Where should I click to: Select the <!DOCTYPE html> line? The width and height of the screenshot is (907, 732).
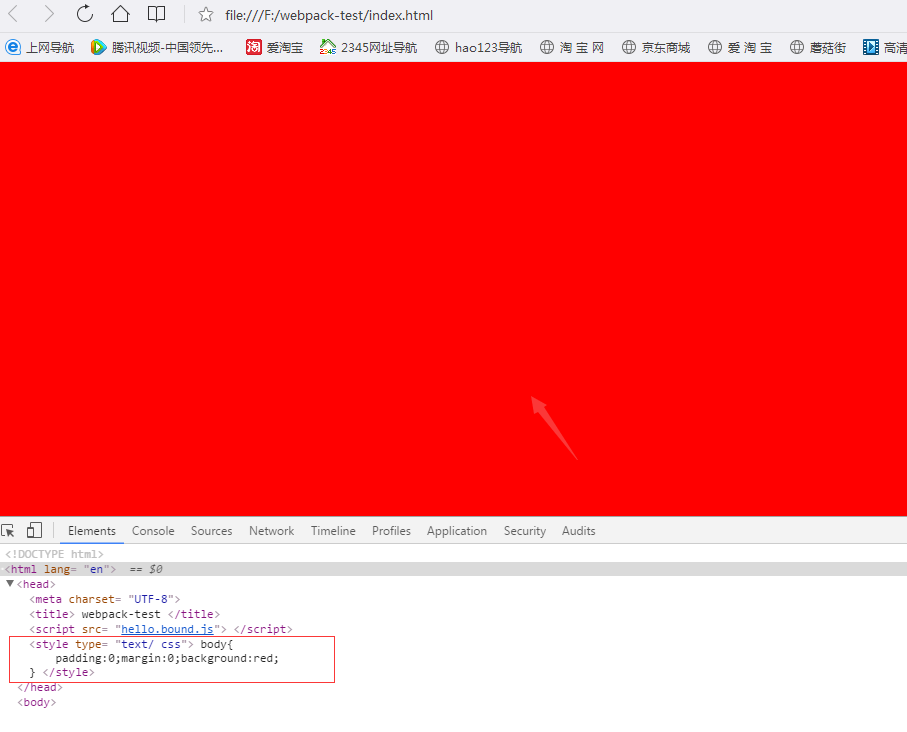point(54,554)
